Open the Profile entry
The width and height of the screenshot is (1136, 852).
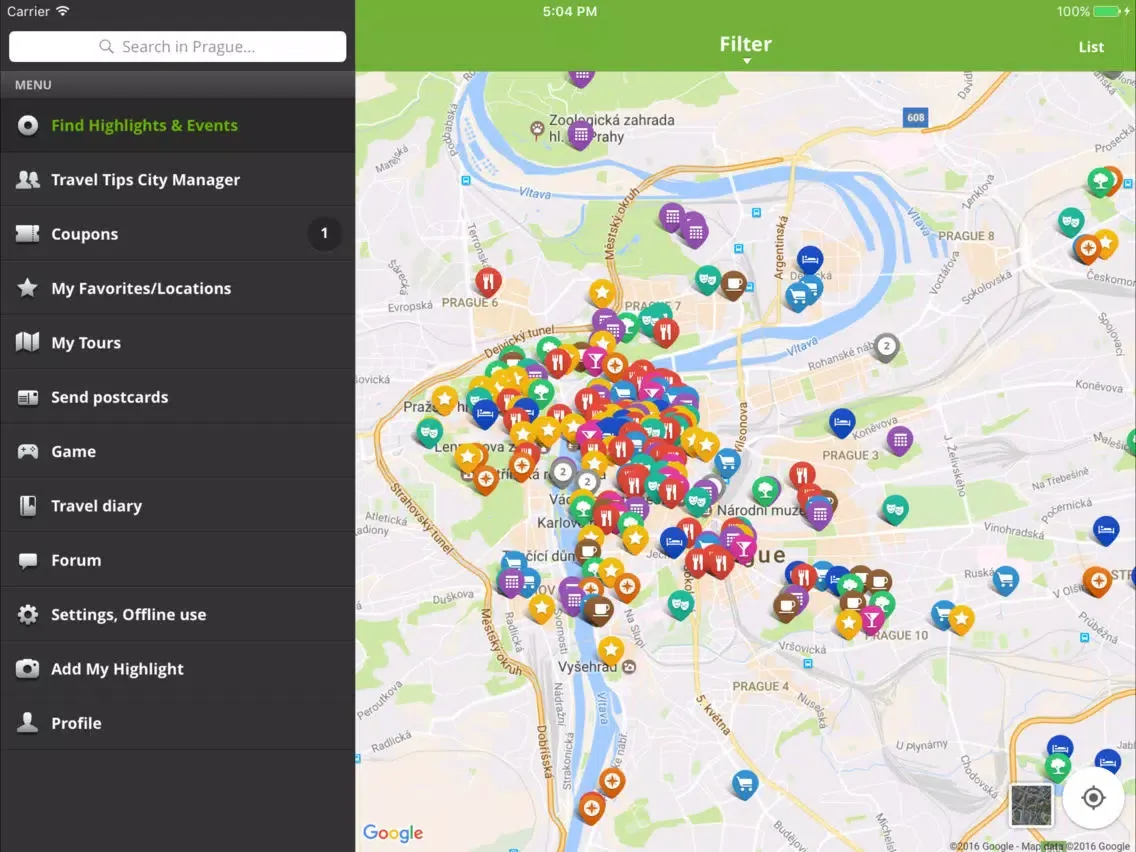point(178,723)
